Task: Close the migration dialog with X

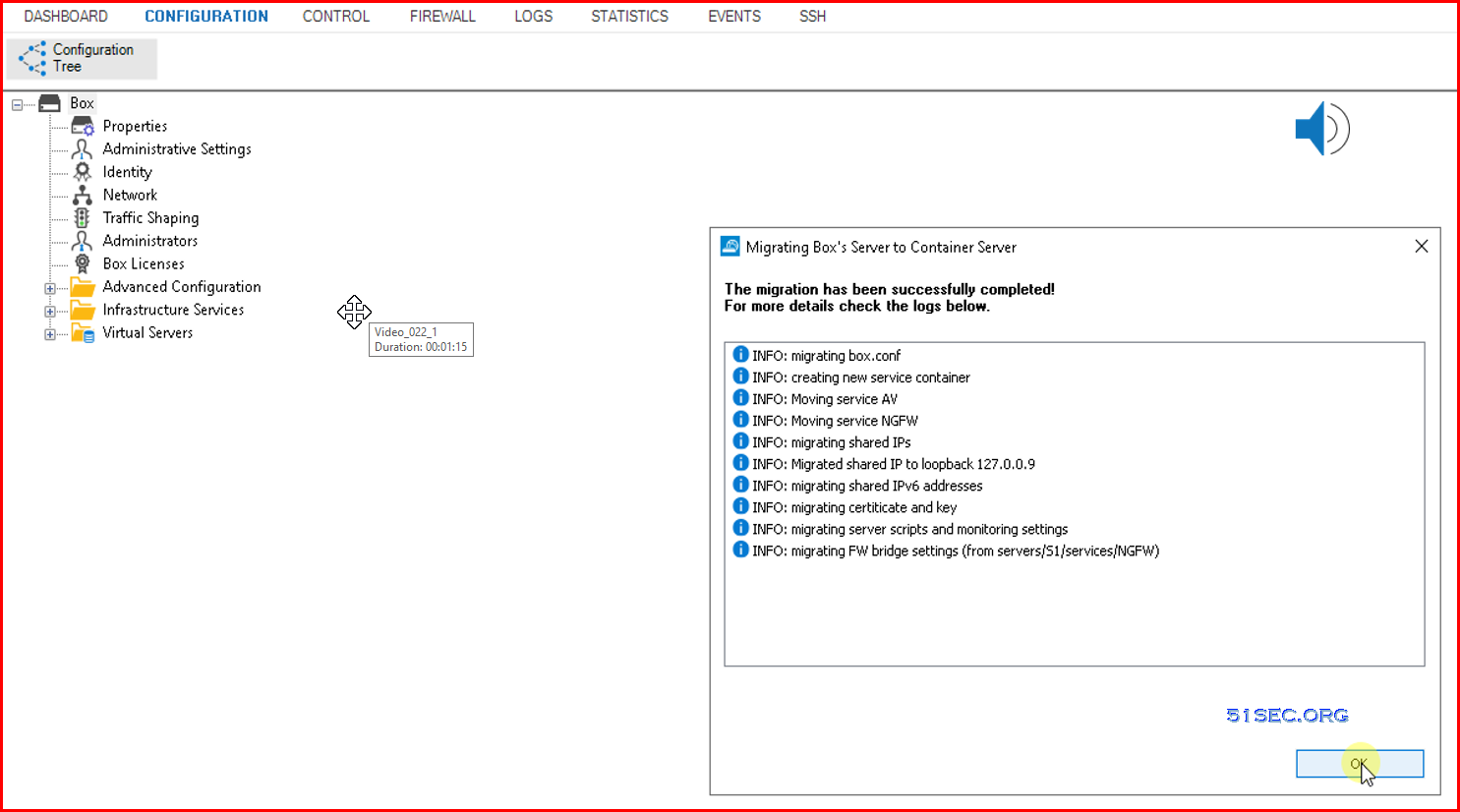Action: (x=1422, y=246)
